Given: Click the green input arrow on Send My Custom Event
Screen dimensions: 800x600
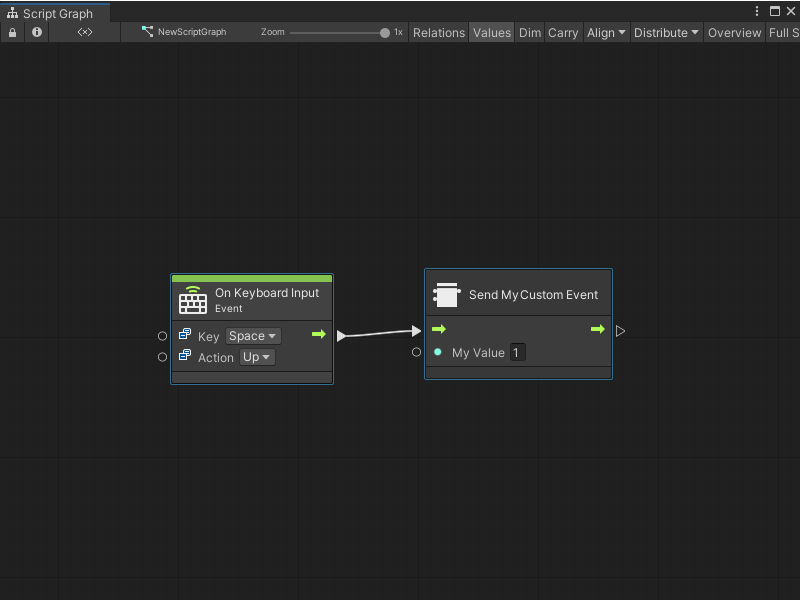Looking at the screenshot, I should click(439, 329).
